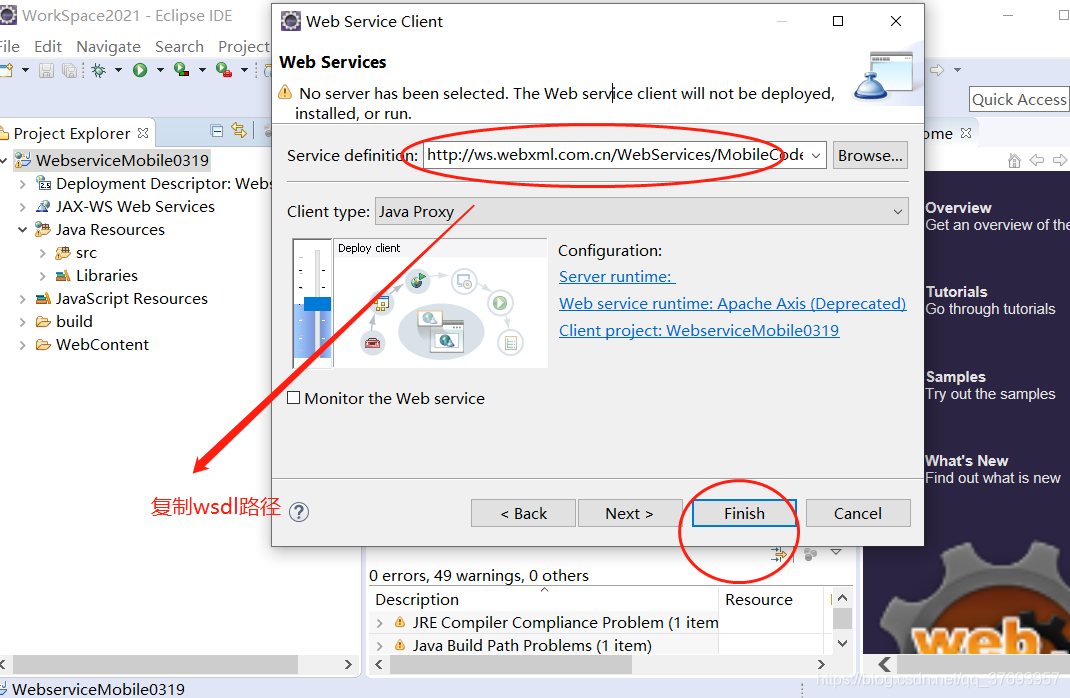Click the Run External Tools icon
This screenshot has width=1070, height=698.
pyautogui.click(x=224, y=70)
